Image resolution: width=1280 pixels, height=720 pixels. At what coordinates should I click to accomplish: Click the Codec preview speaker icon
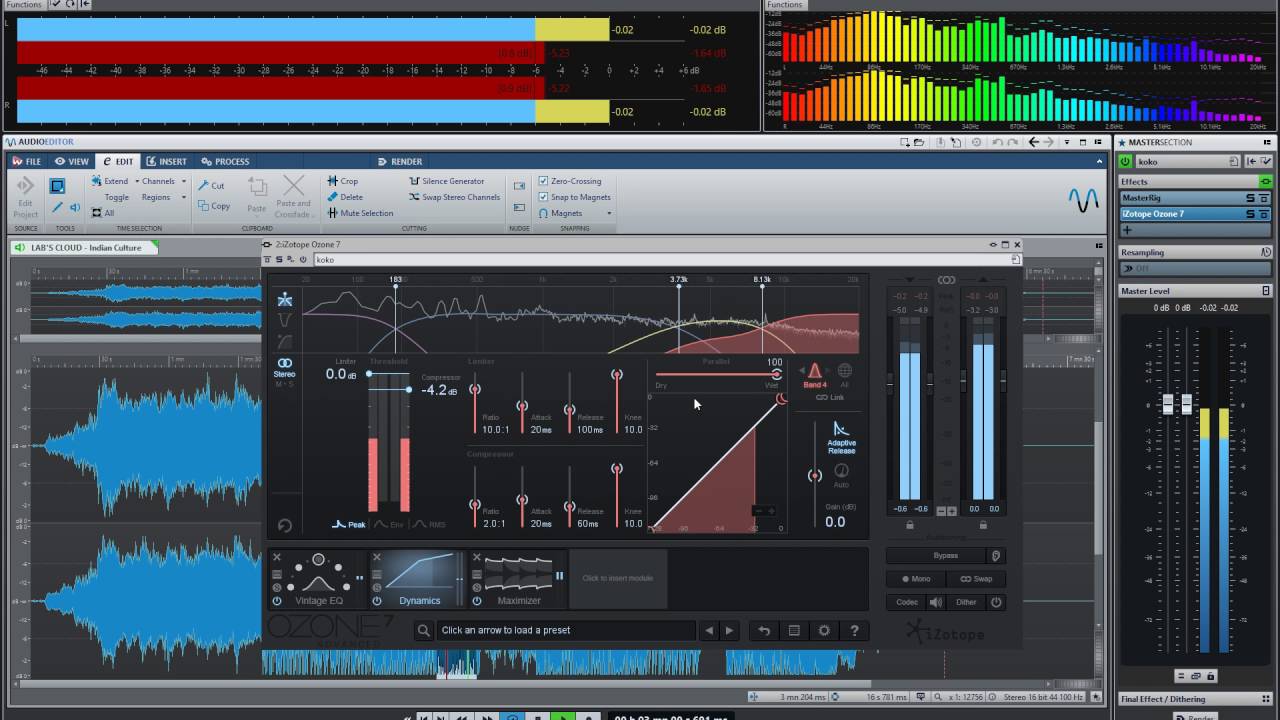936,602
